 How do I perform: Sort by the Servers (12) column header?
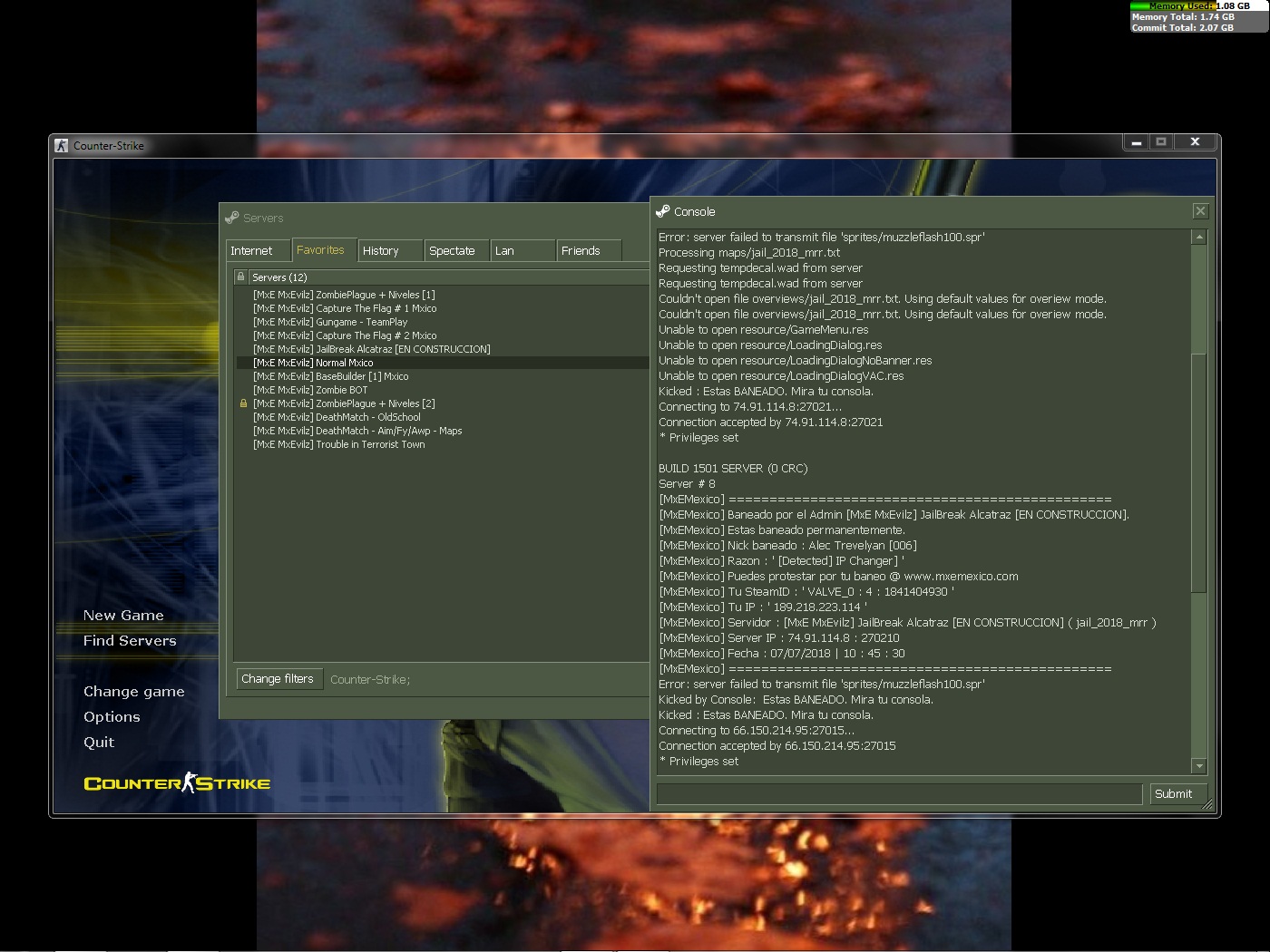click(448, 277)
